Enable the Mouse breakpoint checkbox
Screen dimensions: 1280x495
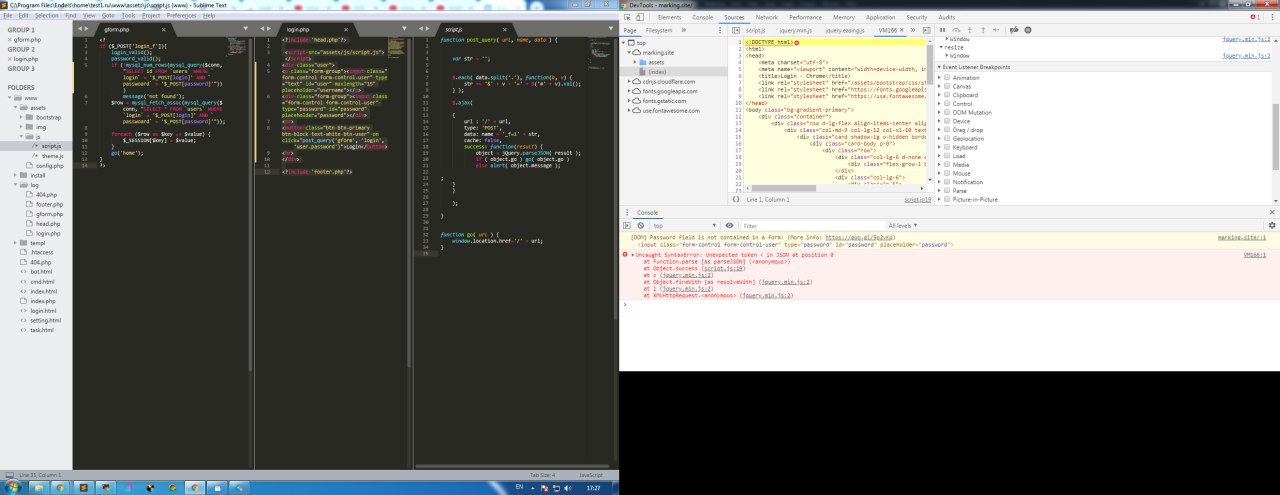click(947, 173)
